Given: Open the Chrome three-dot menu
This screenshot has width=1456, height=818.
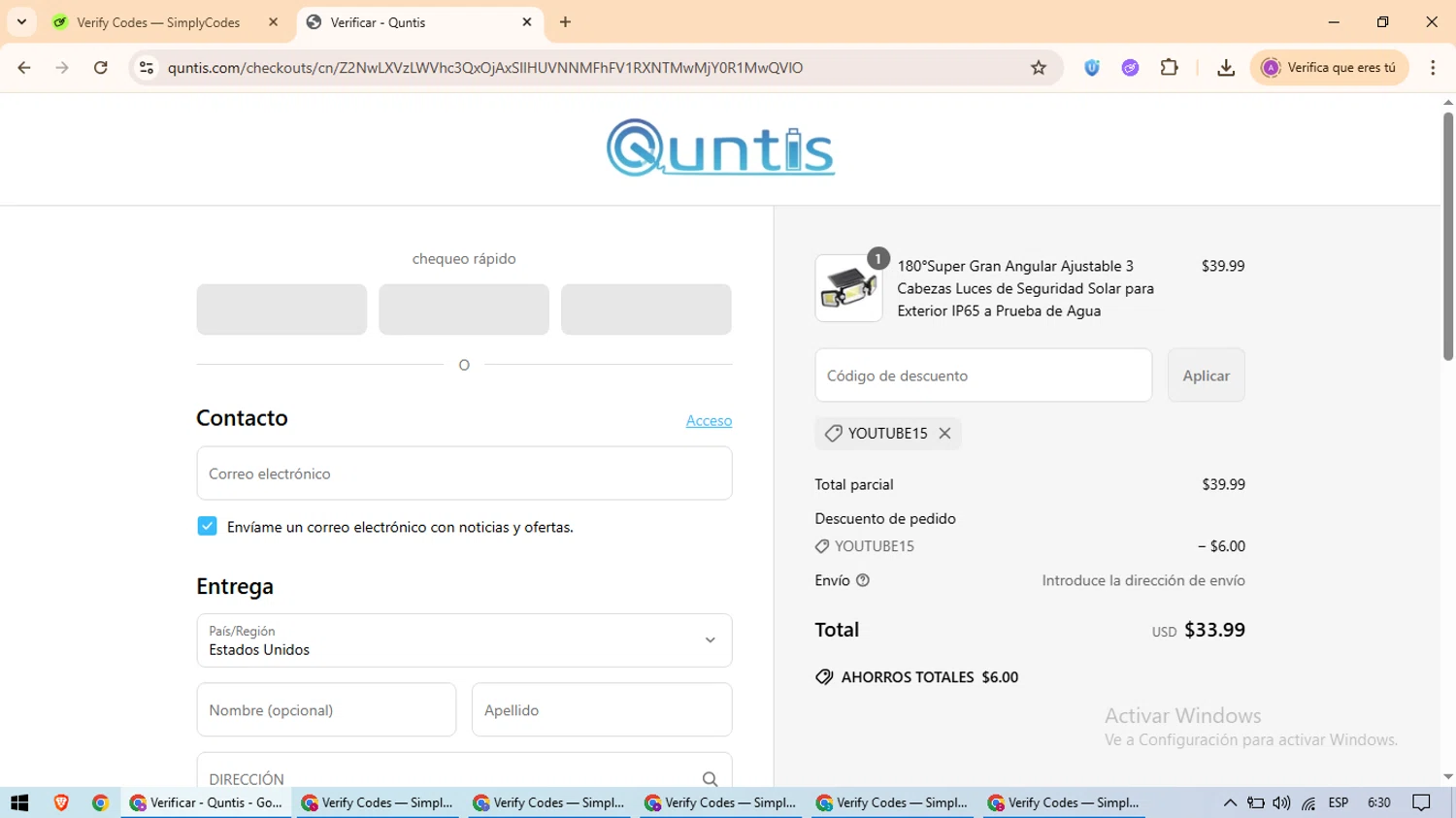Looking at the screenshot, I should click(x=1433, y=68).
